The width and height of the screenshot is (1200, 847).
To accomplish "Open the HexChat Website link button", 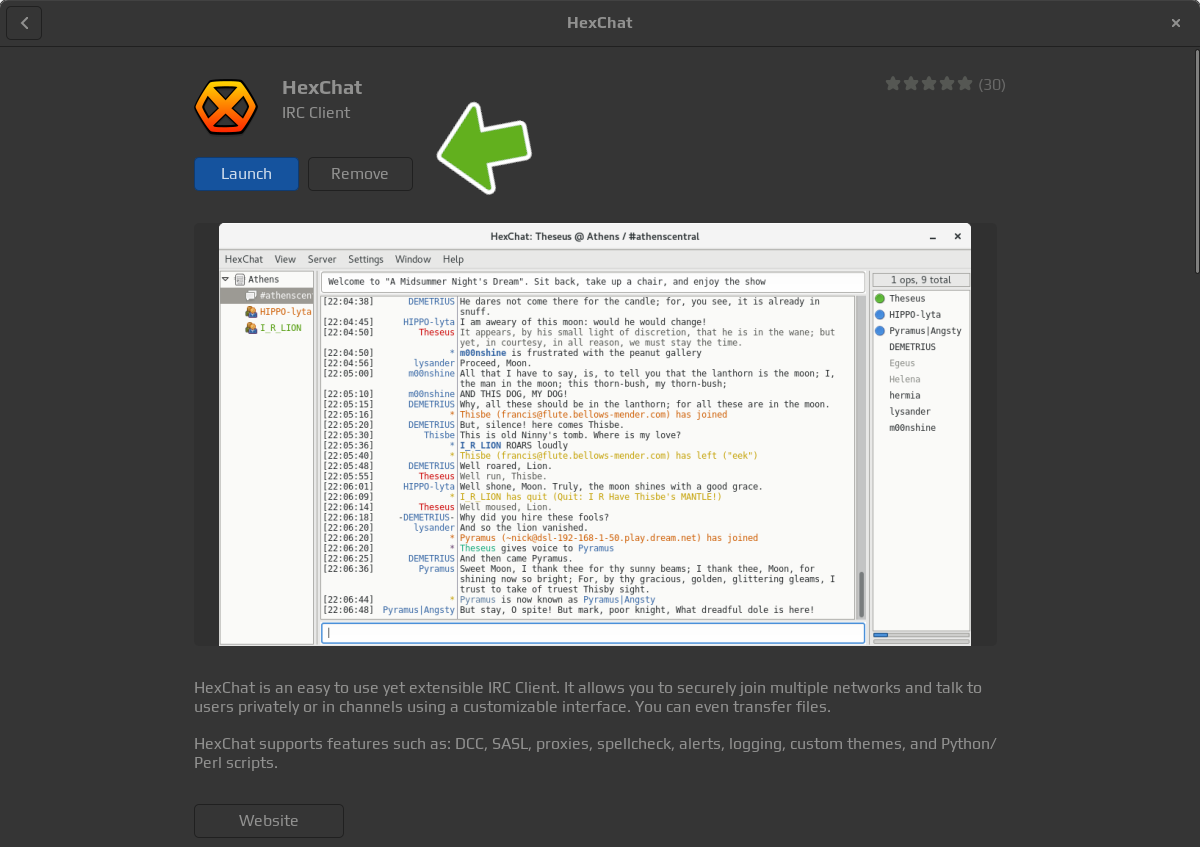I will pyautogui.click(x=268, y=821).
